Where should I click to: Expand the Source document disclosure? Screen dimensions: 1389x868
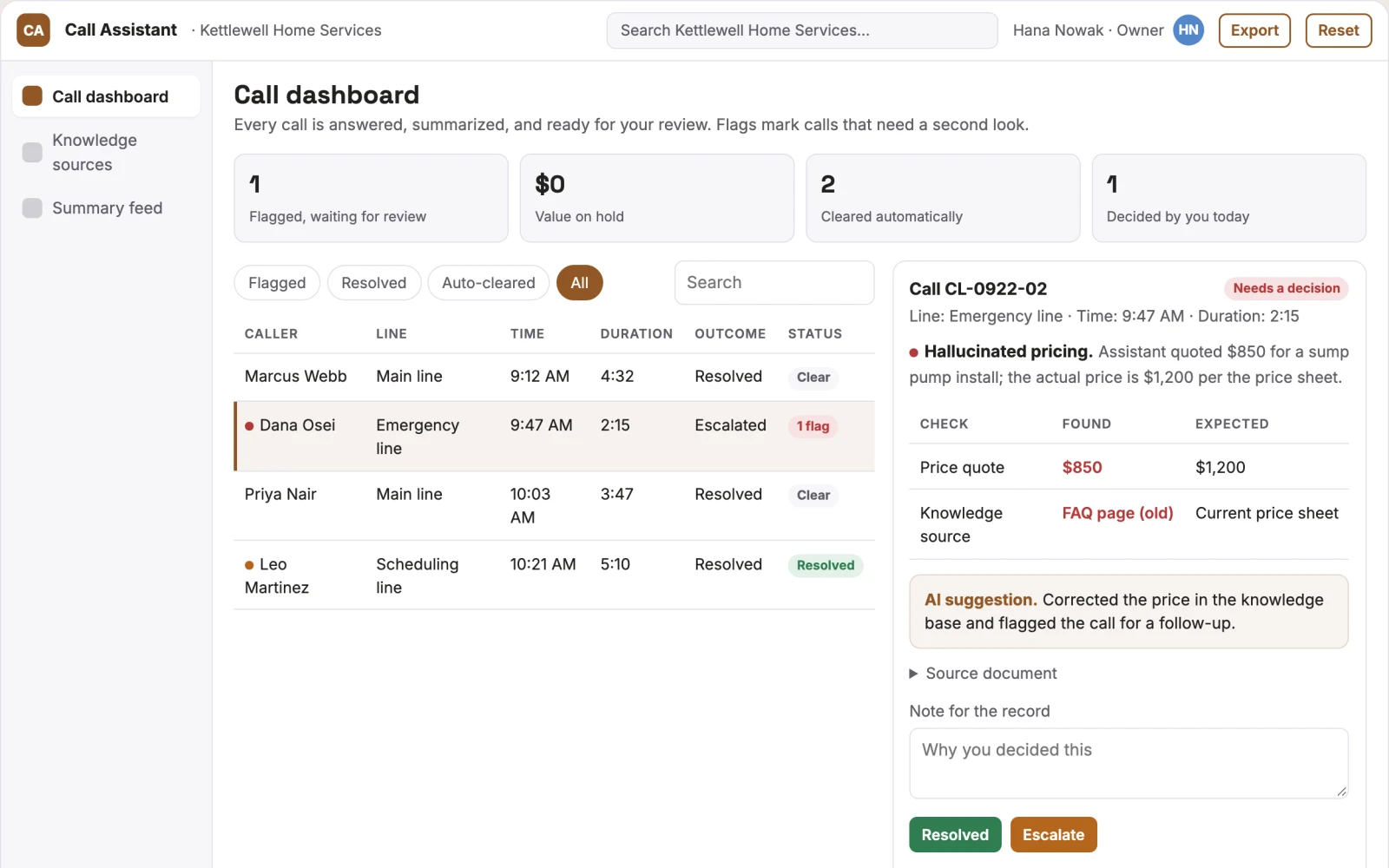tap(983, 674)
